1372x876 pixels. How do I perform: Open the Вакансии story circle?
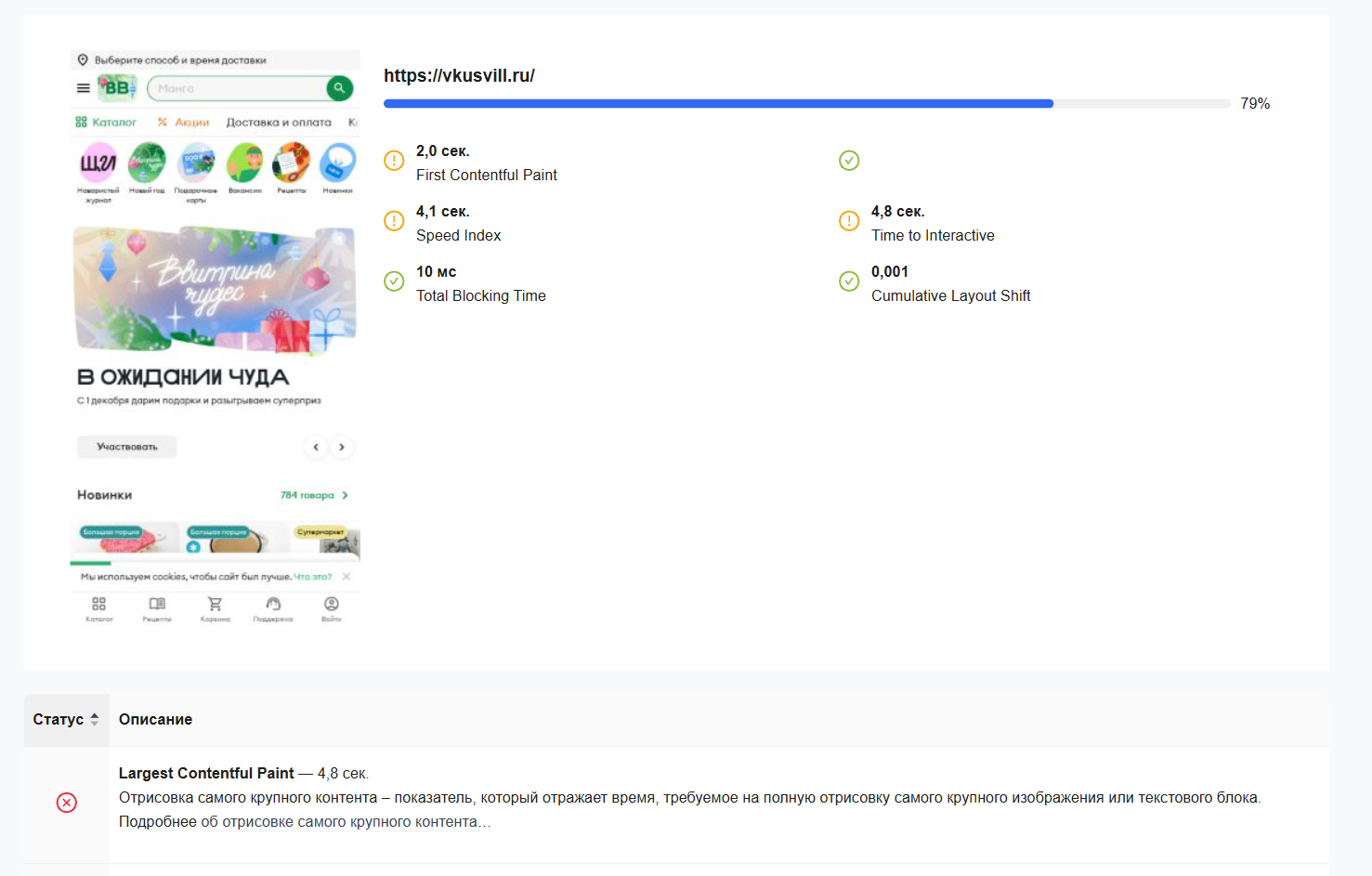click(x=244, y=163)
